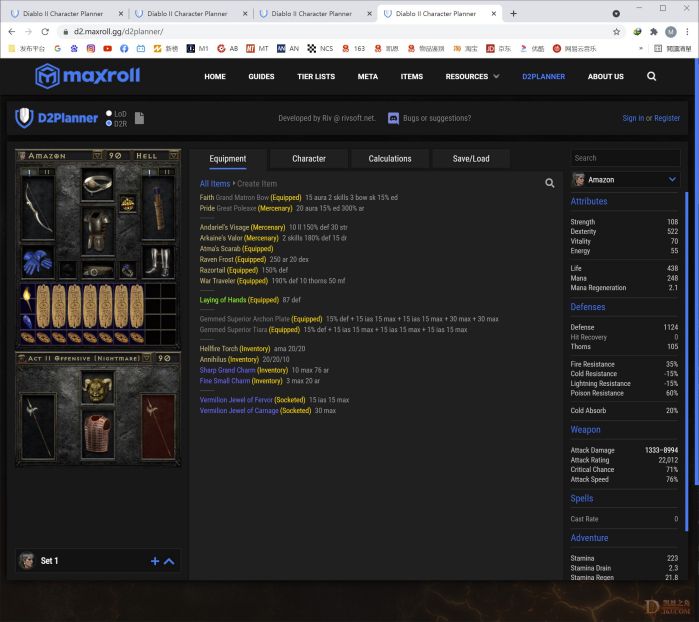This screenshot has width=699, height=622.
Task: Open the Calculations tab
Action: [390, 159]
